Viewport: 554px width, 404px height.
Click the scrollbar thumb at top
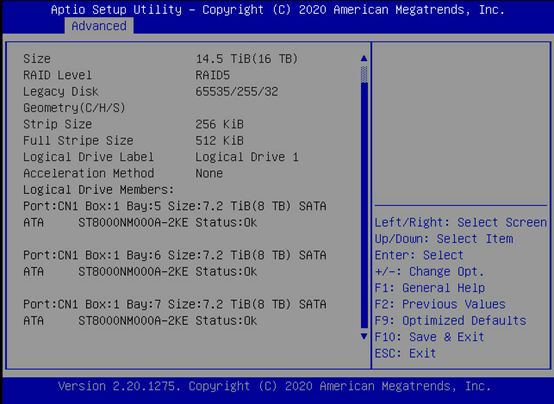tap(364, 74)
